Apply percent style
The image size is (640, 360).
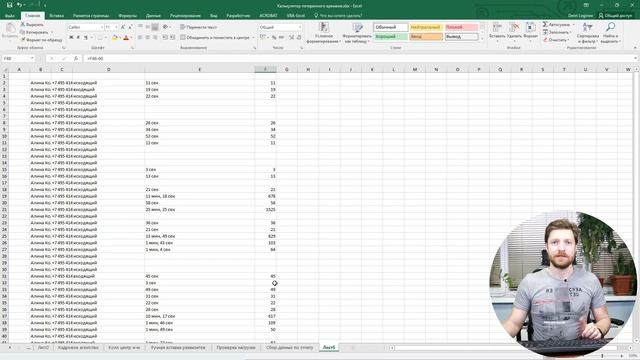coord(274,38)
